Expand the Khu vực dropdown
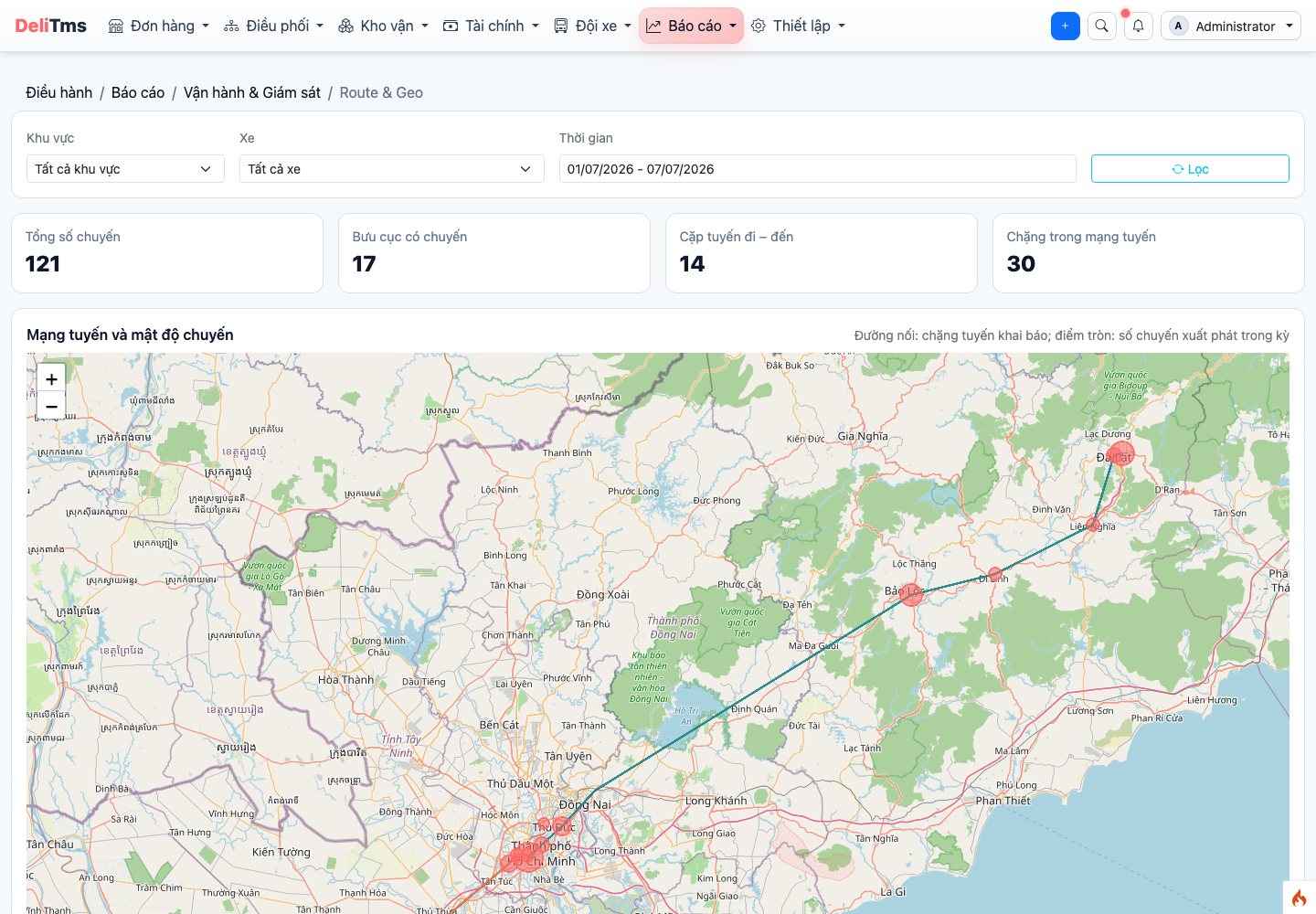This screenshot has width=1316, height=914. 125,169
